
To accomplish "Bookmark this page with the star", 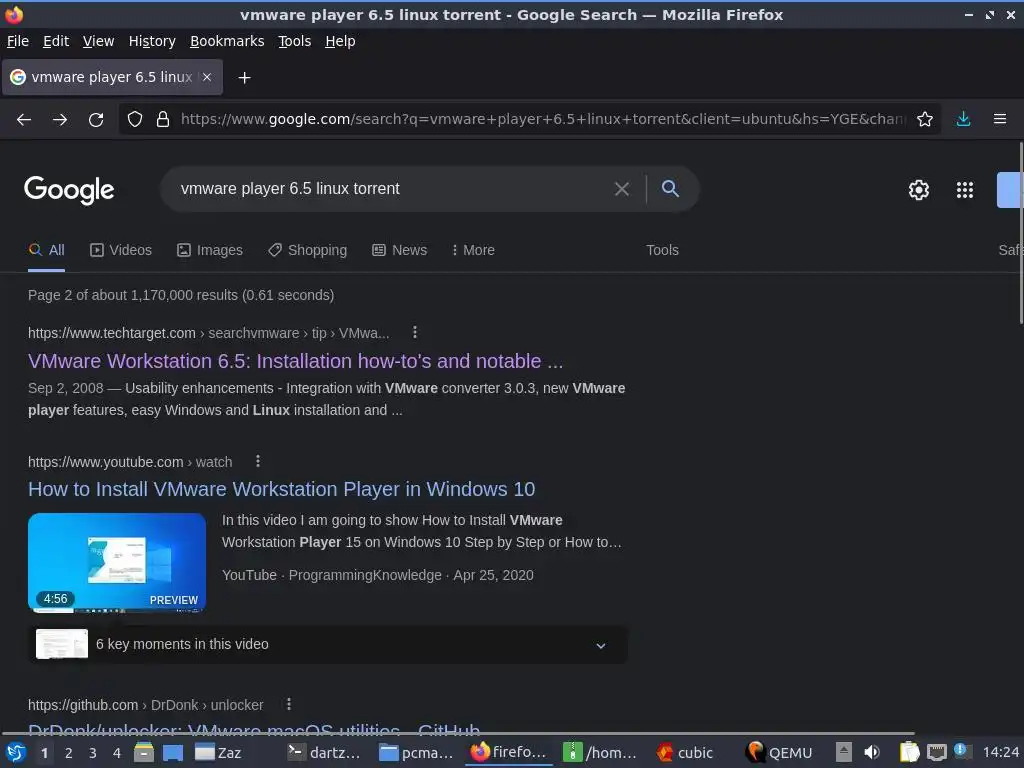I will tap(924, 120).
